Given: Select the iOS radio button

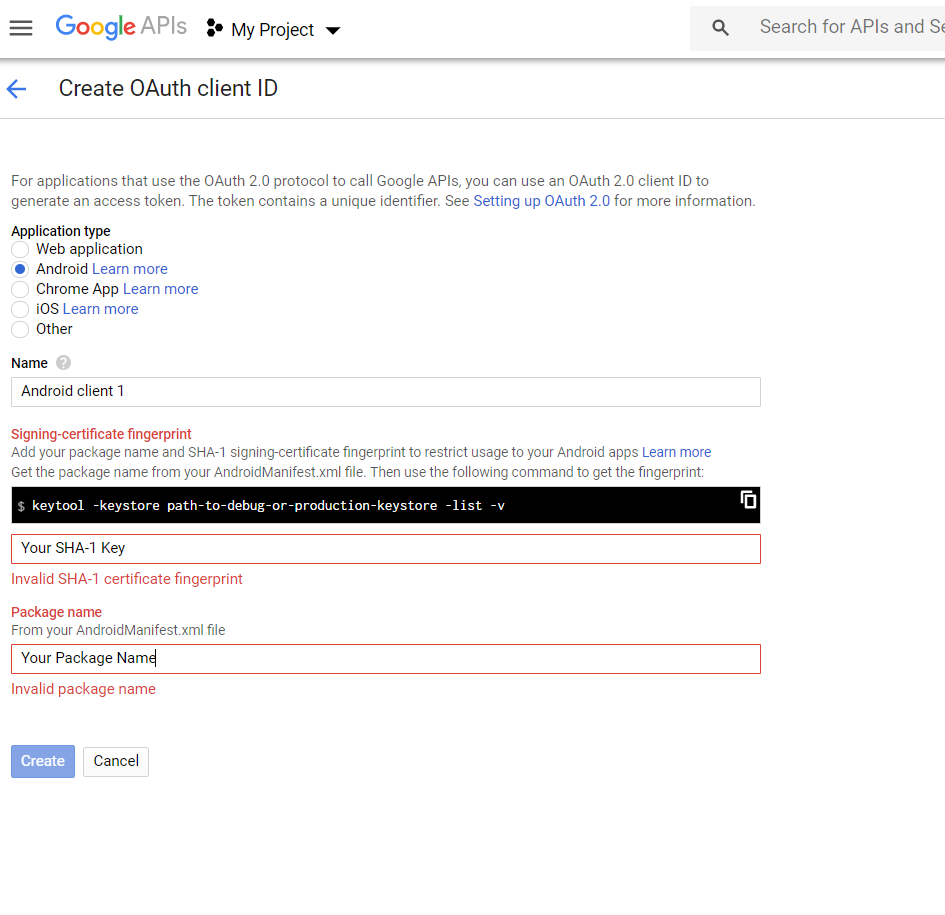Looking at the screenshot, I should pyautogui.click(x=20, y=309).
